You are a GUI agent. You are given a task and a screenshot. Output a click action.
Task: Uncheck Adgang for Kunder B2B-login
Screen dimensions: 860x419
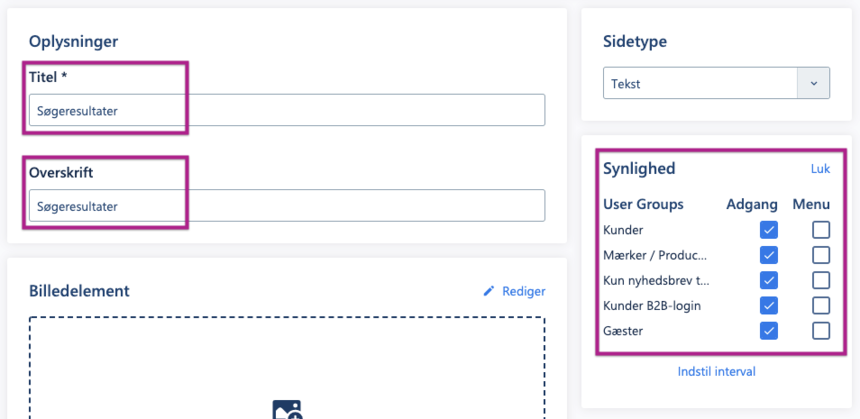click(x=769, y=305)
